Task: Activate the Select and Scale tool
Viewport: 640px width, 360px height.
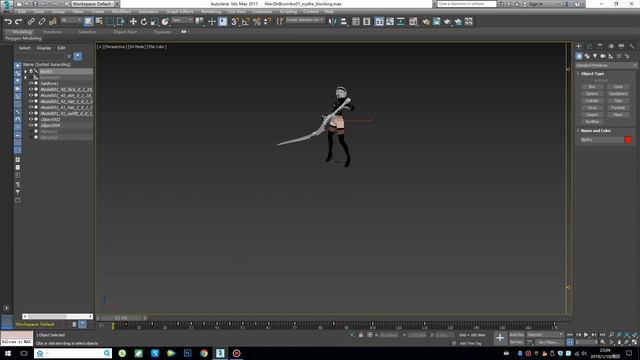Action: click(154, 22)
